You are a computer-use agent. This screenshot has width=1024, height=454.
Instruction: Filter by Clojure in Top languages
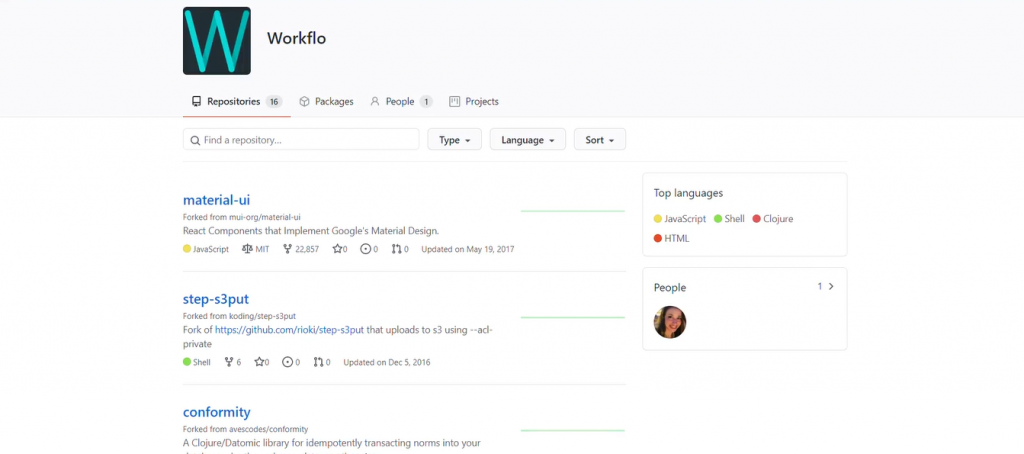[x=772, y=219]
